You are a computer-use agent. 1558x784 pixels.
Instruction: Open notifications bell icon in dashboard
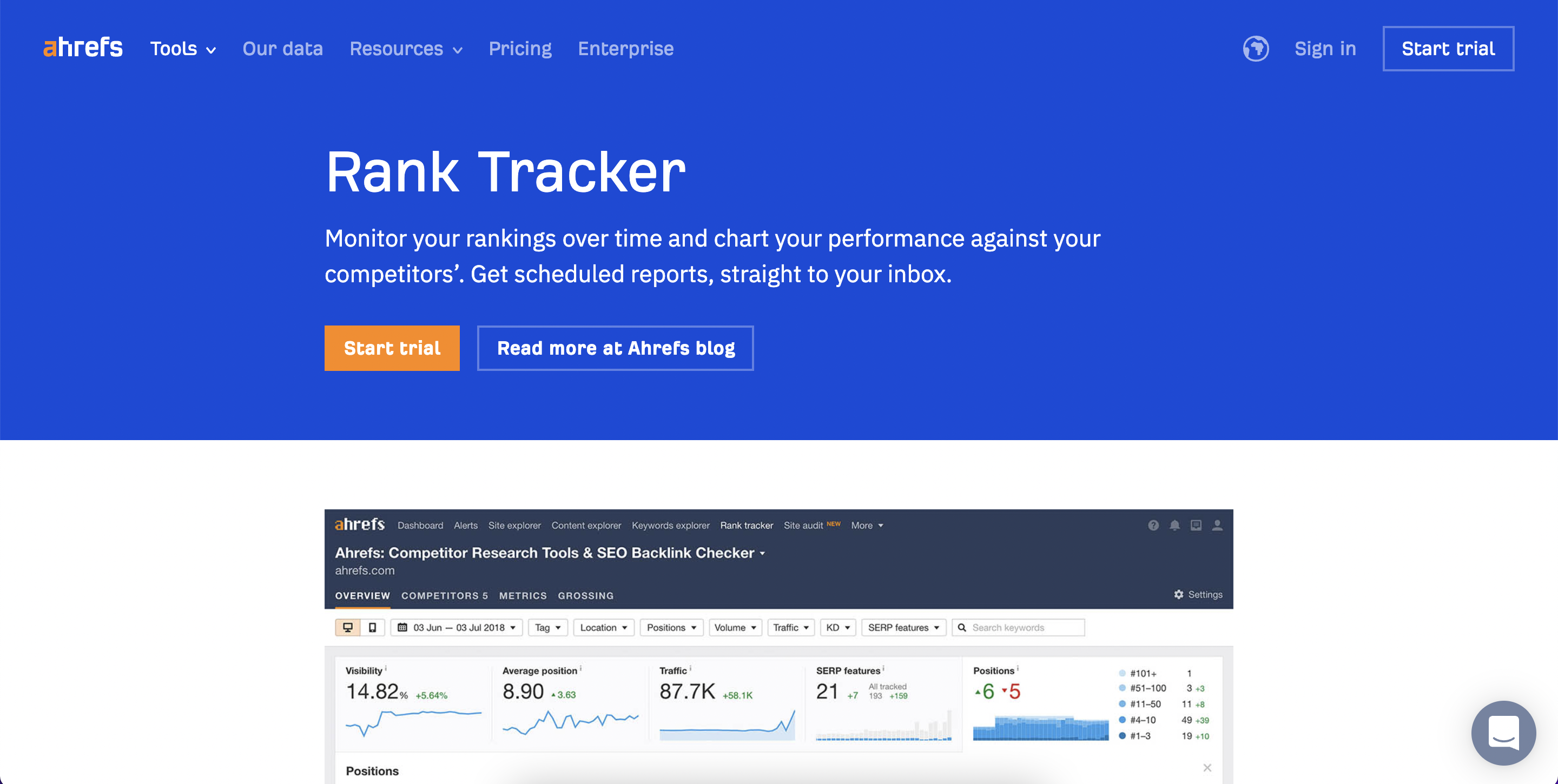(x=1174, y=524)
